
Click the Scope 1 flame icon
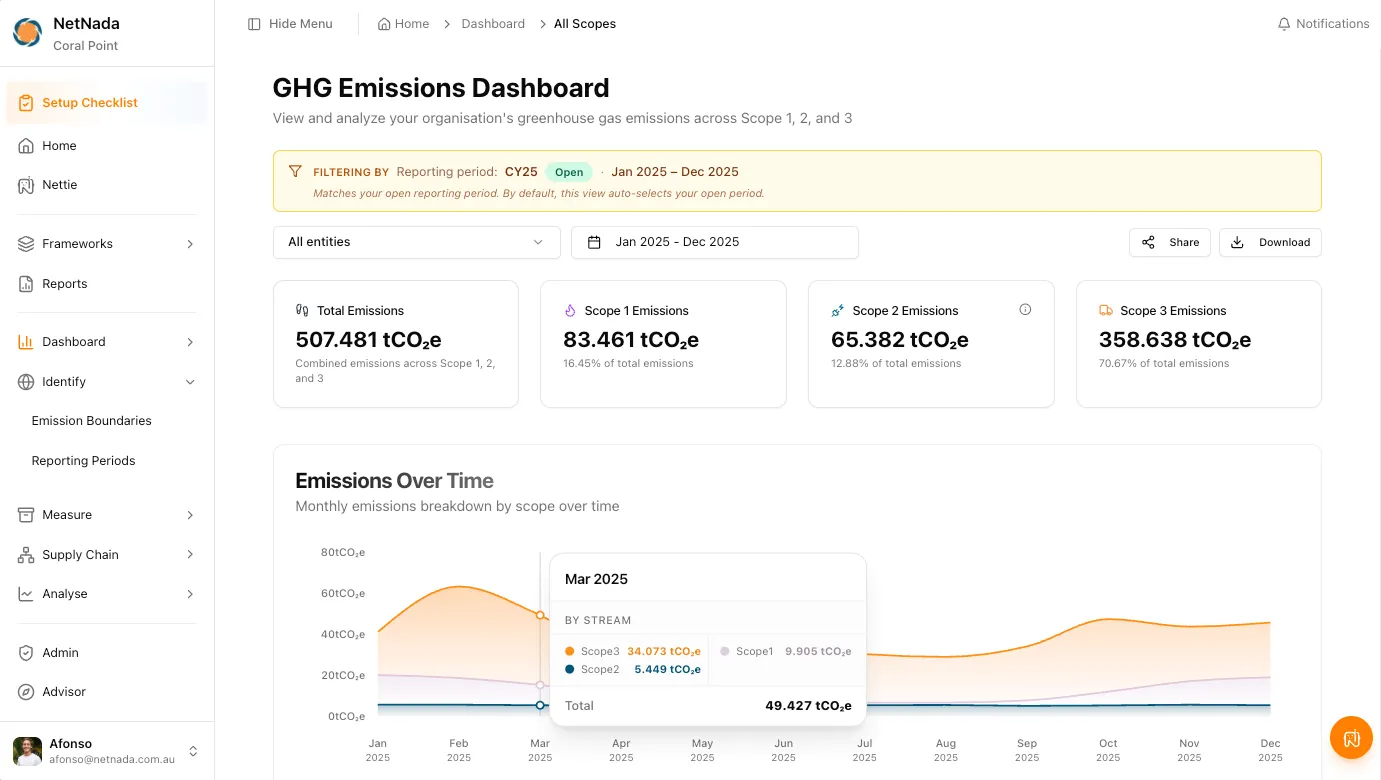[570, 311]
